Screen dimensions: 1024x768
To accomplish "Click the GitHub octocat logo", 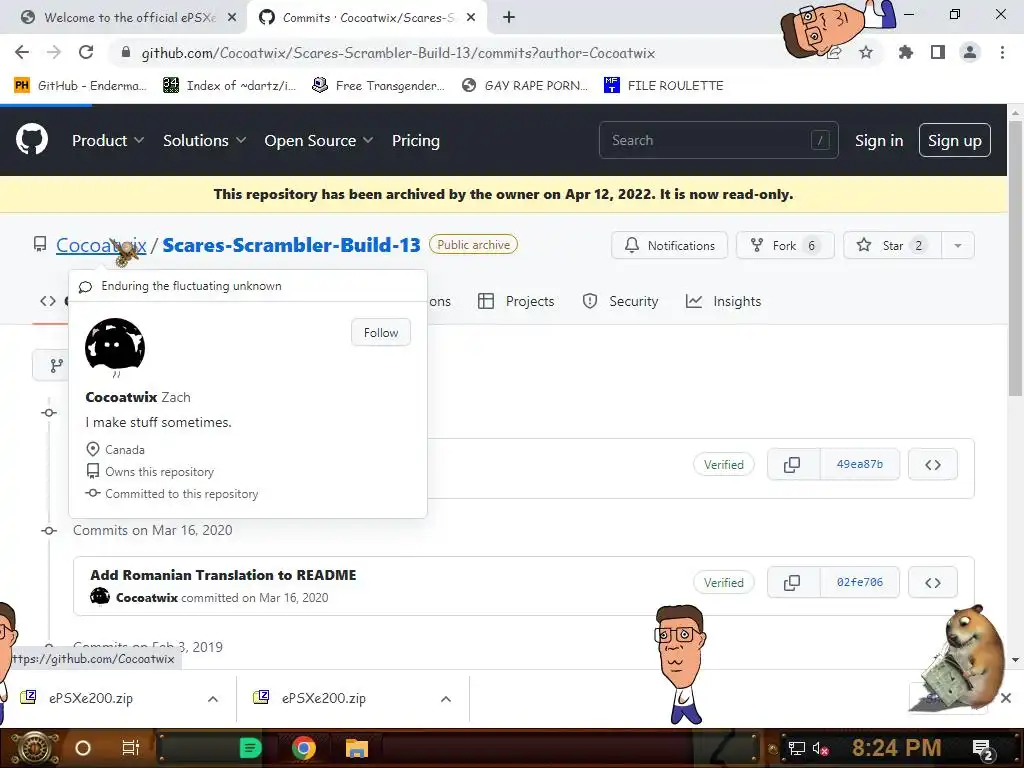I will tap(31, 140).
